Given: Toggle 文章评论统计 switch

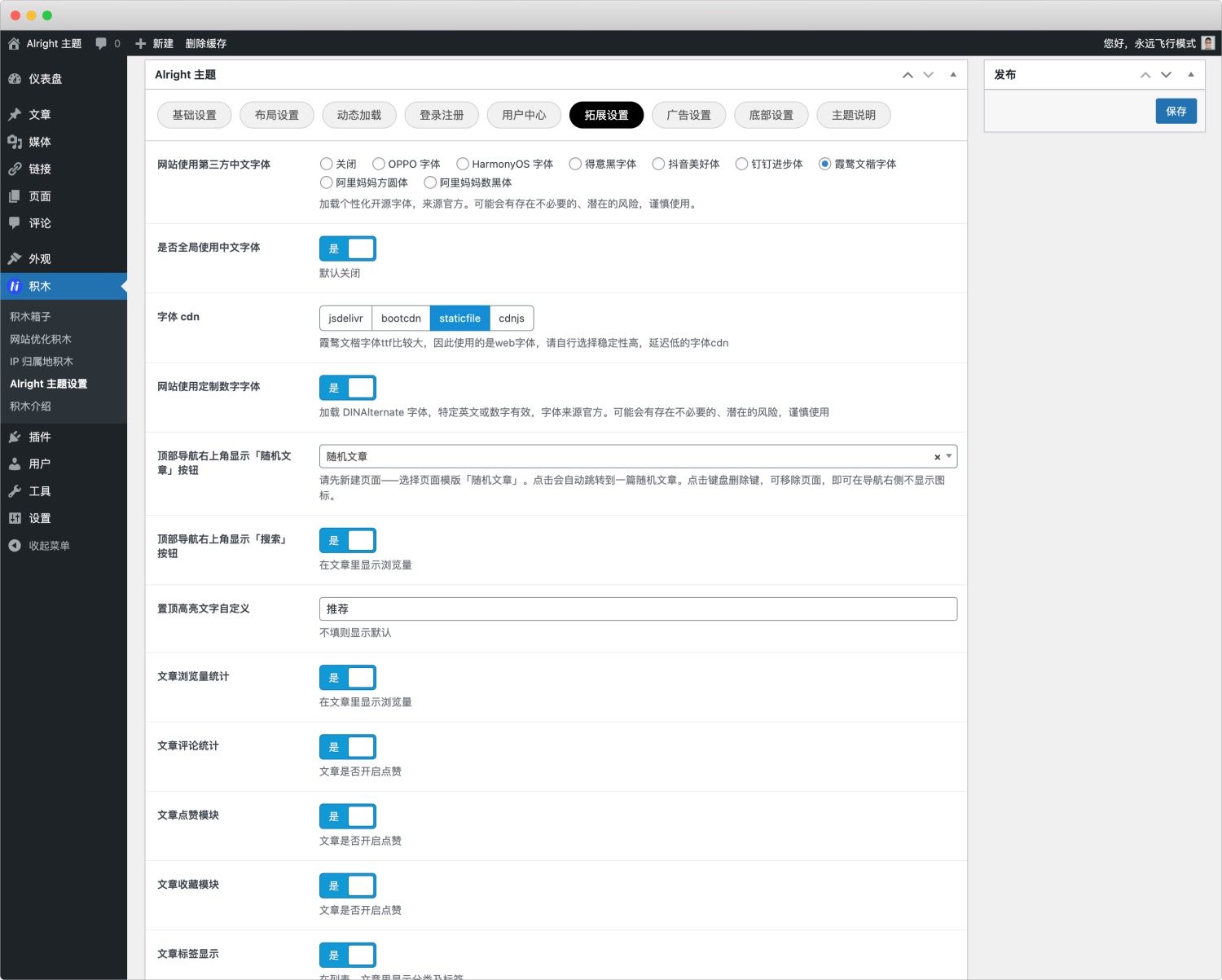Looking at the screenshot, I should [x=348, y=747].
